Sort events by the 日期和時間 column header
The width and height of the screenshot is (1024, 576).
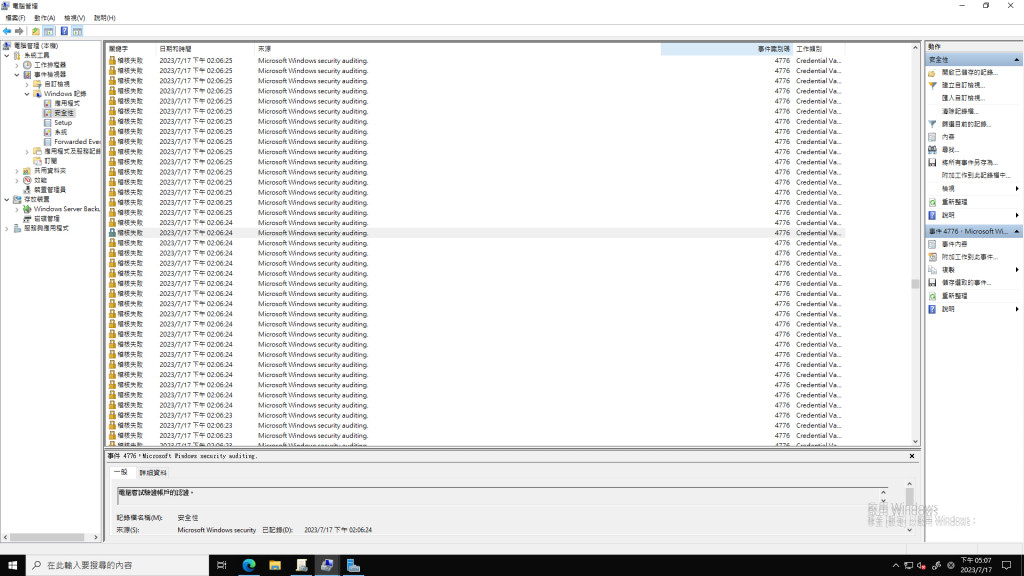[205, 49]
